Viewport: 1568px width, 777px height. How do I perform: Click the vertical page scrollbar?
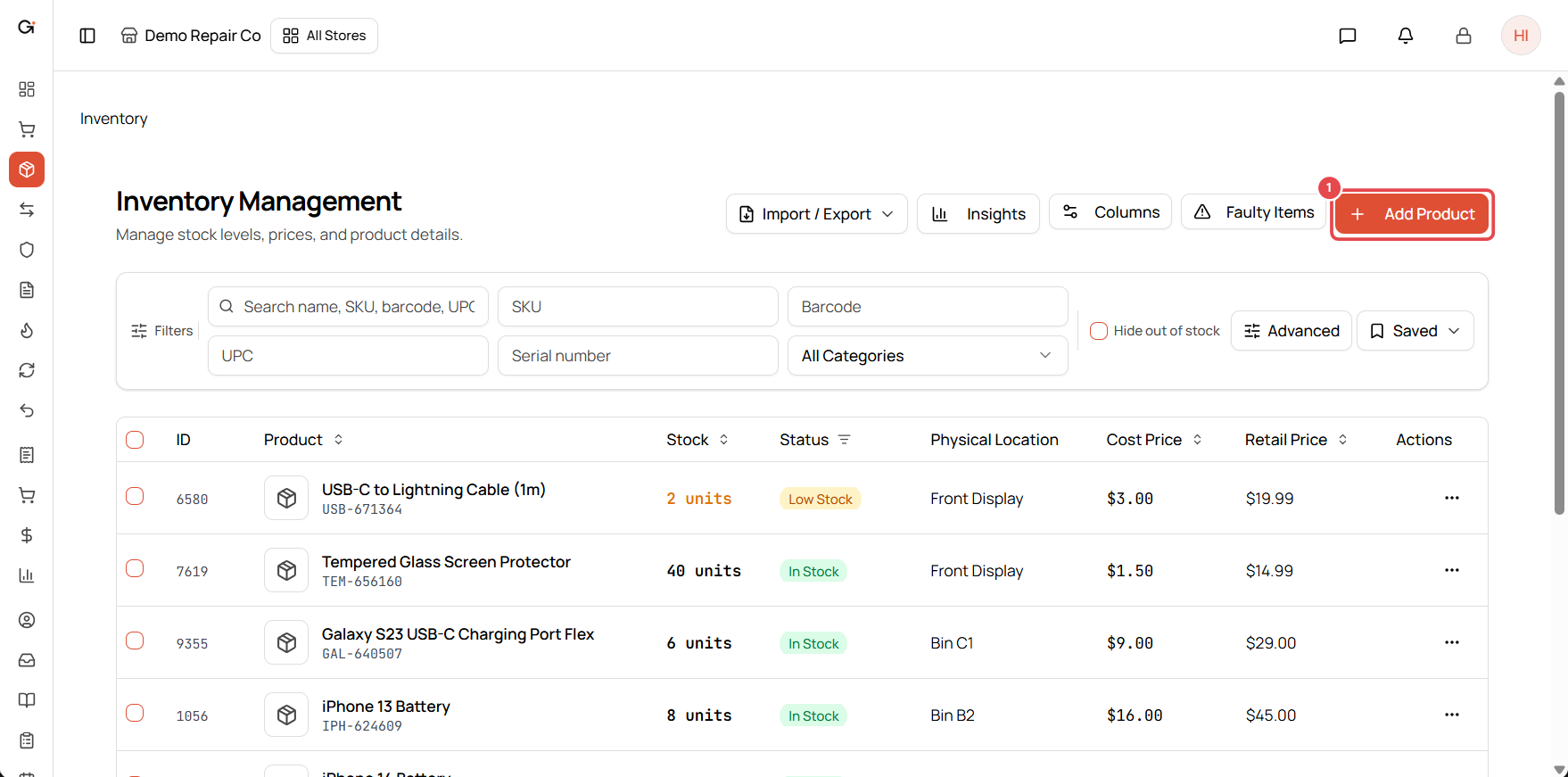[x=1559, y=303]
